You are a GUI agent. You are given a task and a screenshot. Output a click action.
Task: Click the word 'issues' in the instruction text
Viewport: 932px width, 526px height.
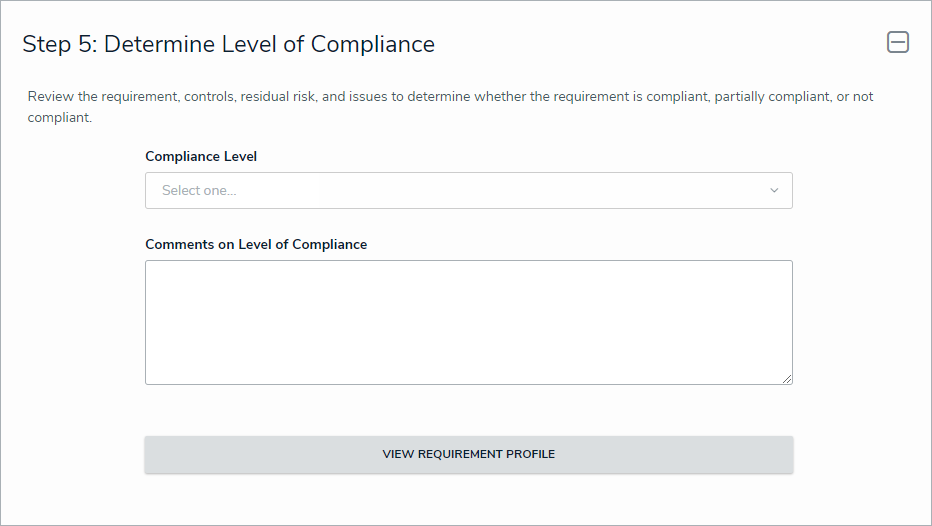[369, 97]
